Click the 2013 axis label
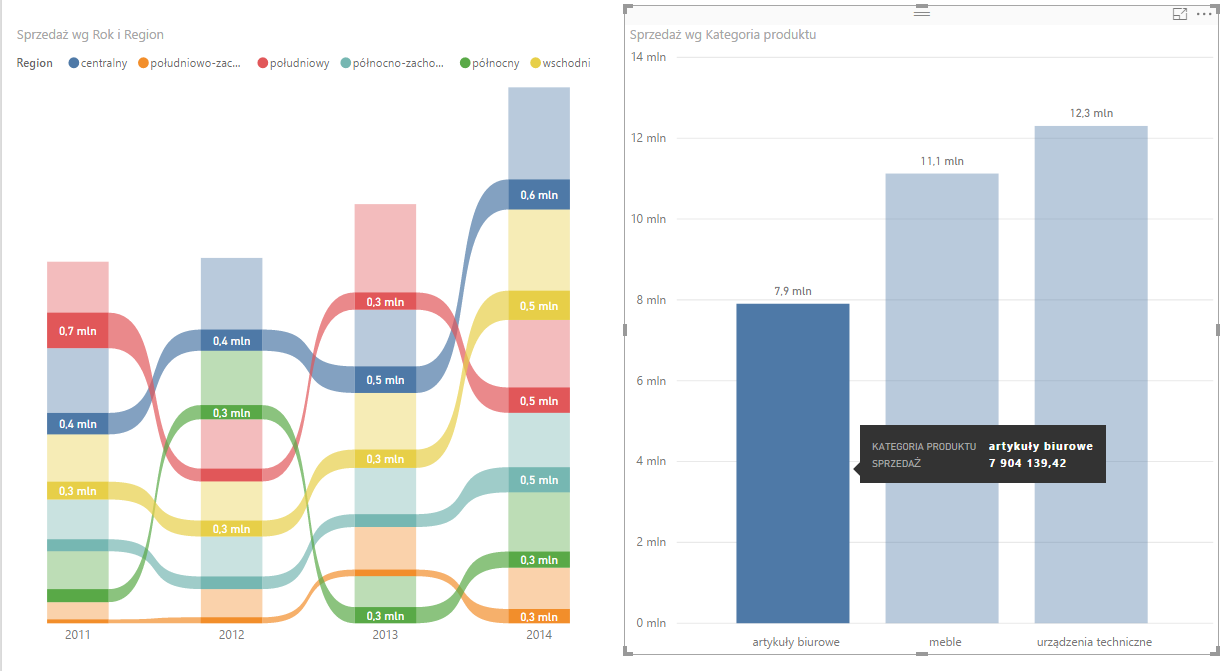Viewport: 1226px width, 671px height. (x=385, y=635)
